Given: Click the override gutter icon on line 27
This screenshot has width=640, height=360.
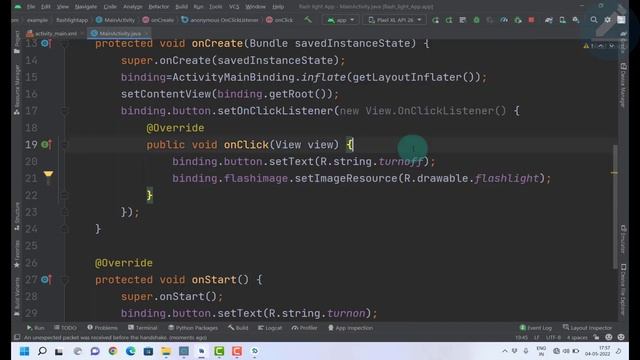Looking at the screenshot, I should pyautogui.click(x=46, y=279).
